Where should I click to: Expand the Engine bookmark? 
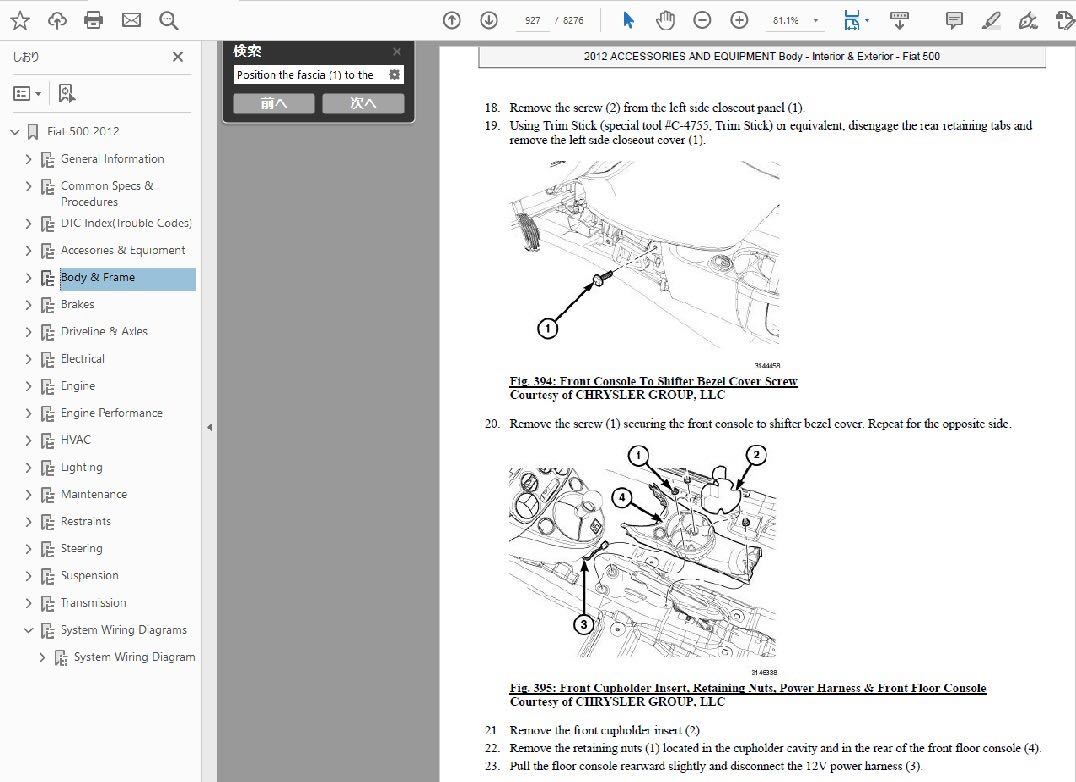pyautogui.click(x=28, y=386)
